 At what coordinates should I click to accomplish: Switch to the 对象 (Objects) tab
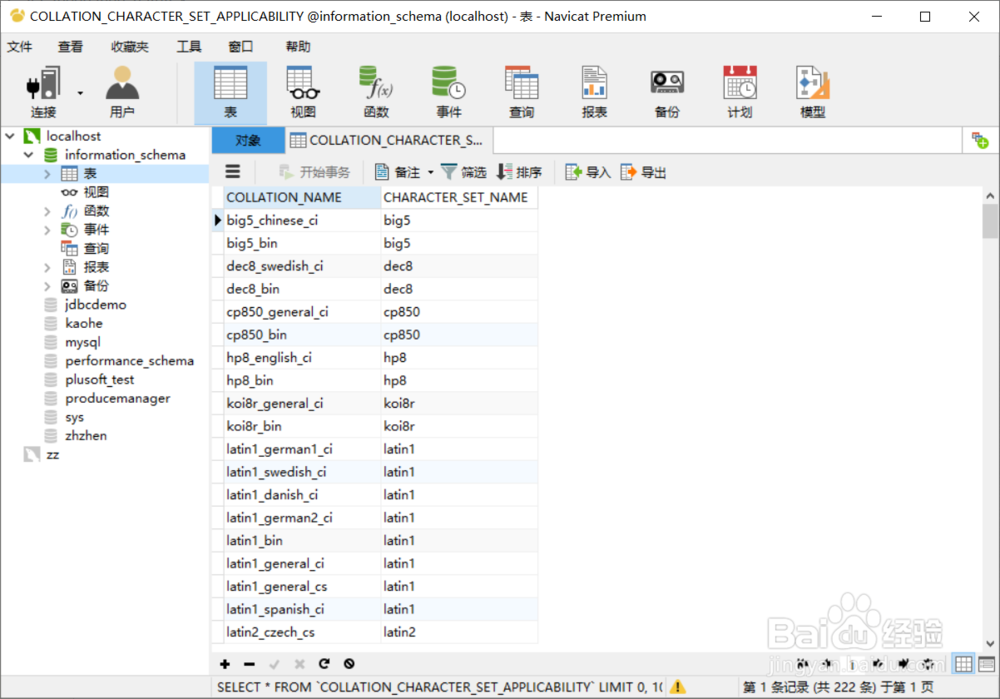click(246, 140)
